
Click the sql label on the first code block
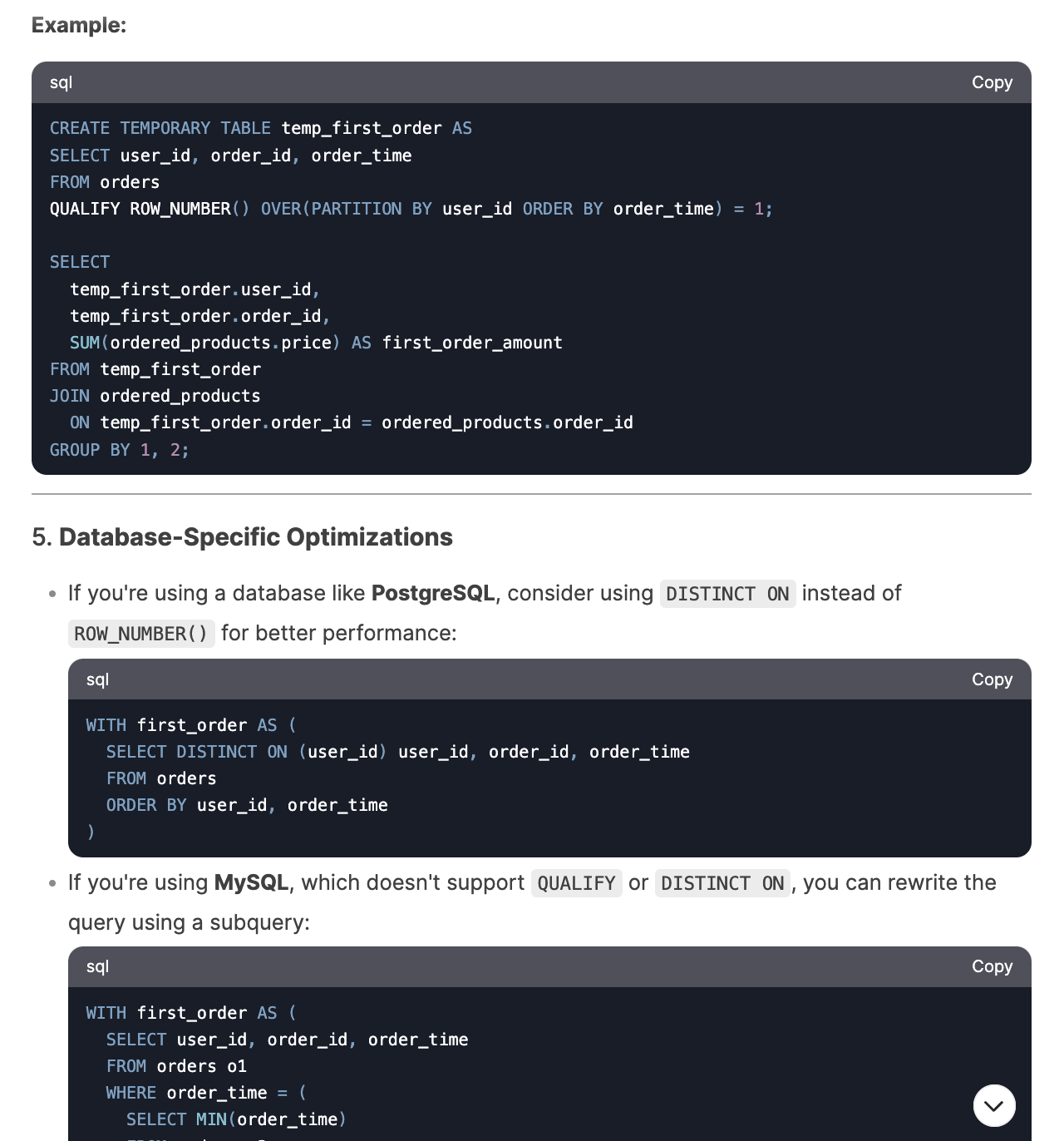[61, 82]
